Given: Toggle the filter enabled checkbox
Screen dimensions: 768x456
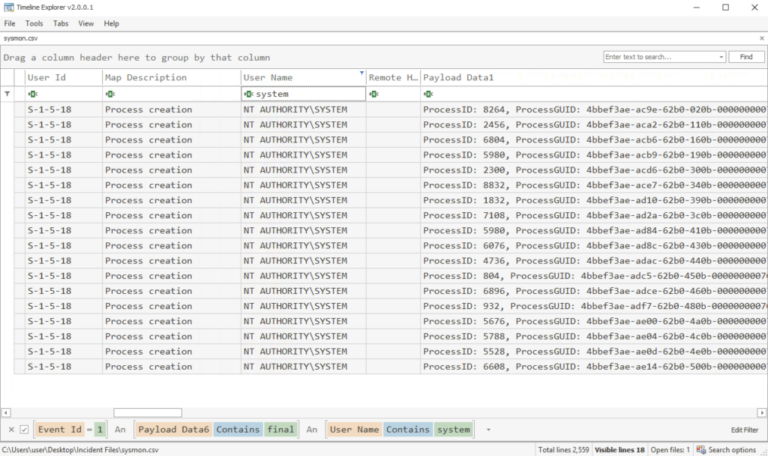Looking at the screenshot, I should tap(24, 429).
